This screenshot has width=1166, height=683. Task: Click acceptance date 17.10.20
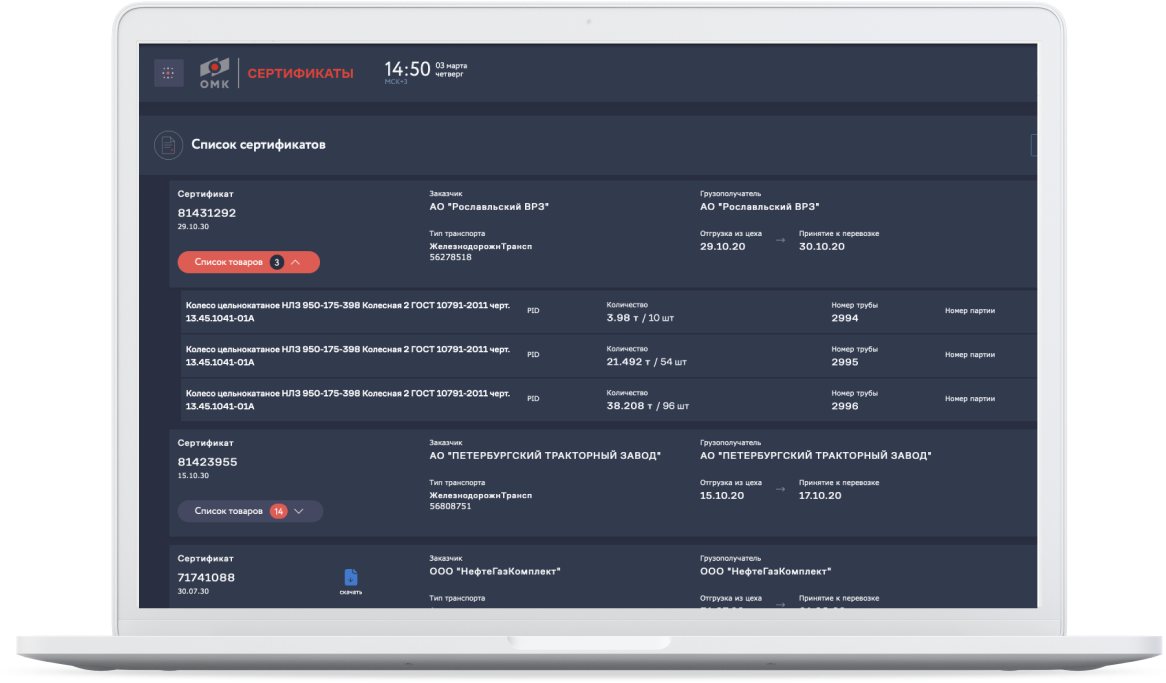820,496
